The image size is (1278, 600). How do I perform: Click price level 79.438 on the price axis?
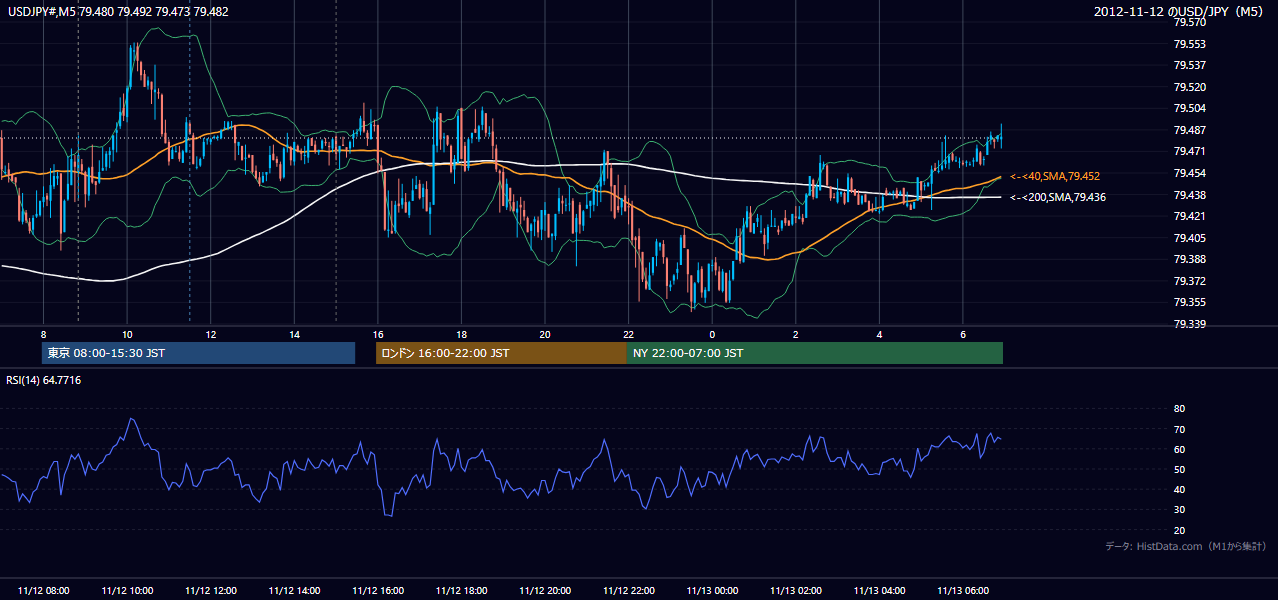(x=1189, y=195)
